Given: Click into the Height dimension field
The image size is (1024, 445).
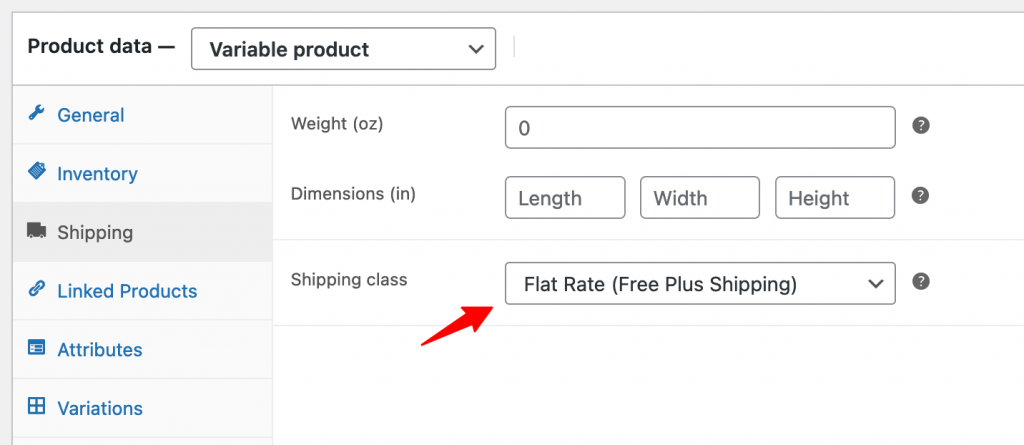Looking at the screenshot, I should pos(835,197).
